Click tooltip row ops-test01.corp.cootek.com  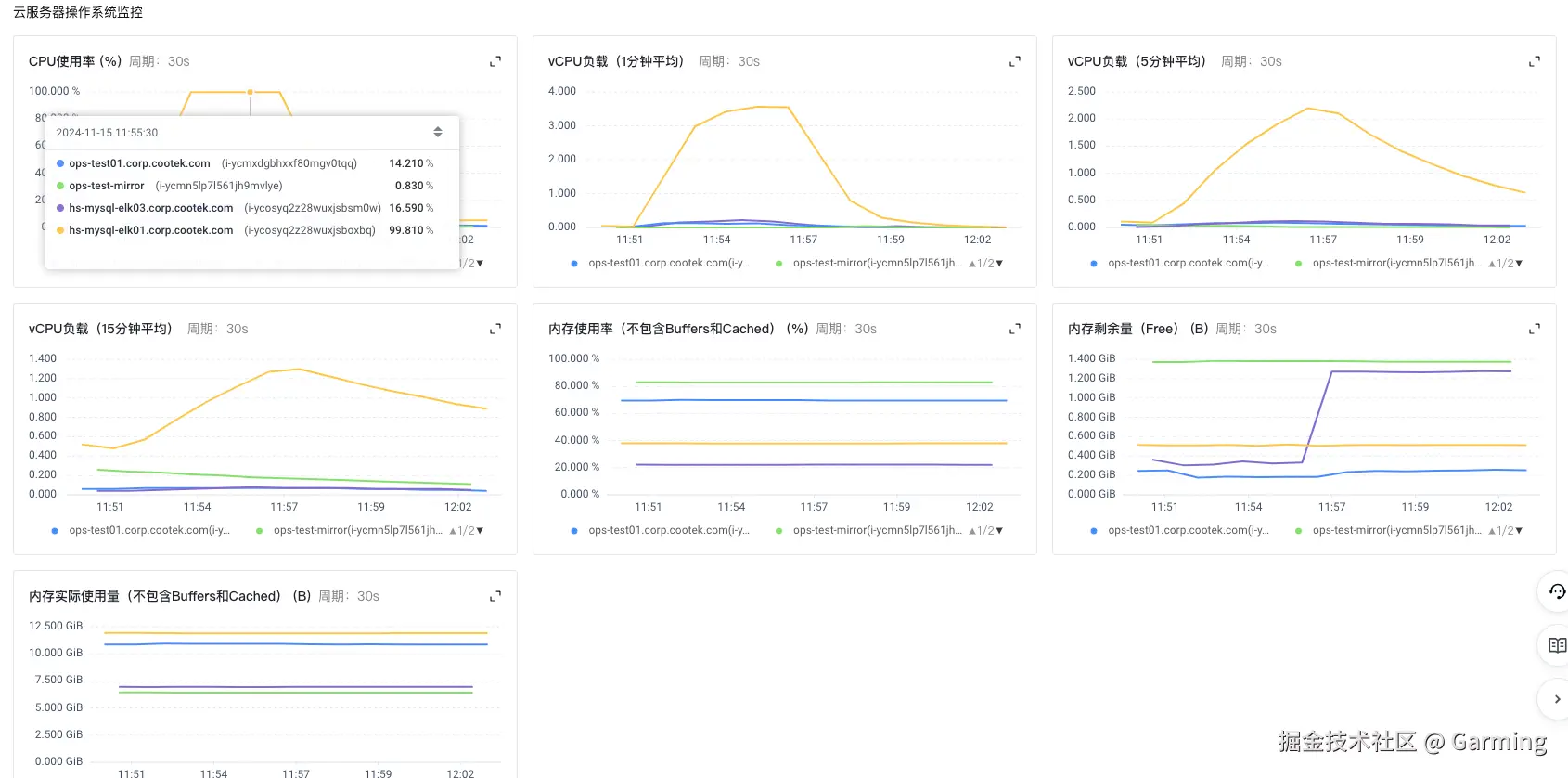[x=245, y=163]
